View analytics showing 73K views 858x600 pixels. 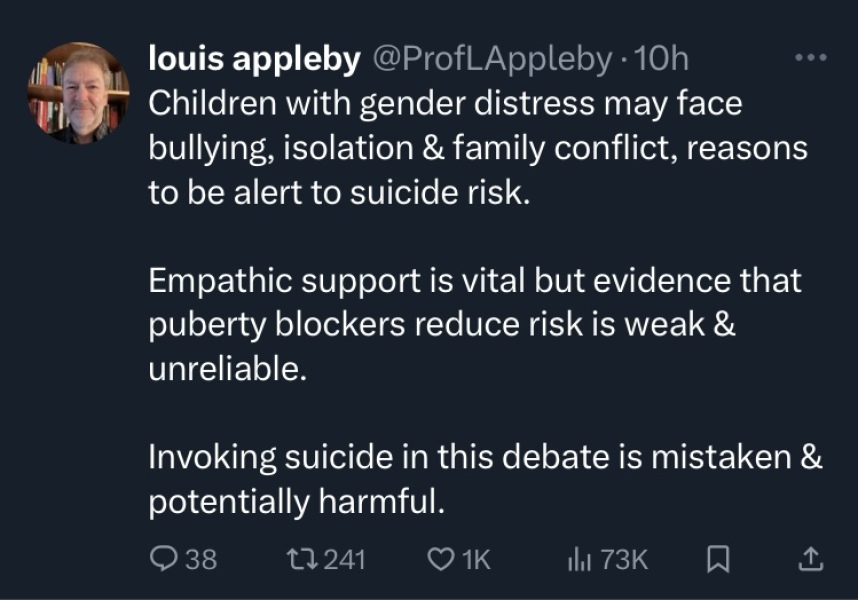(x=600, y=560)
